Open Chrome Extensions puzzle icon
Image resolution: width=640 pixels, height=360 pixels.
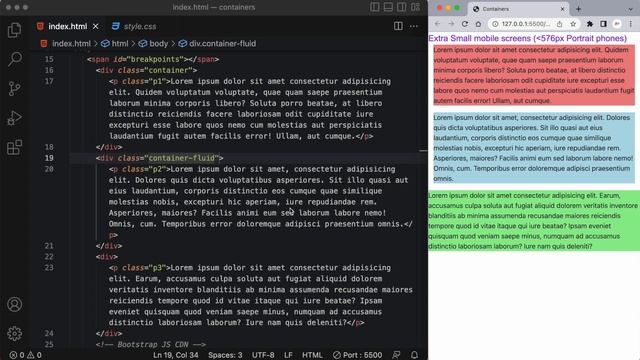590,24
